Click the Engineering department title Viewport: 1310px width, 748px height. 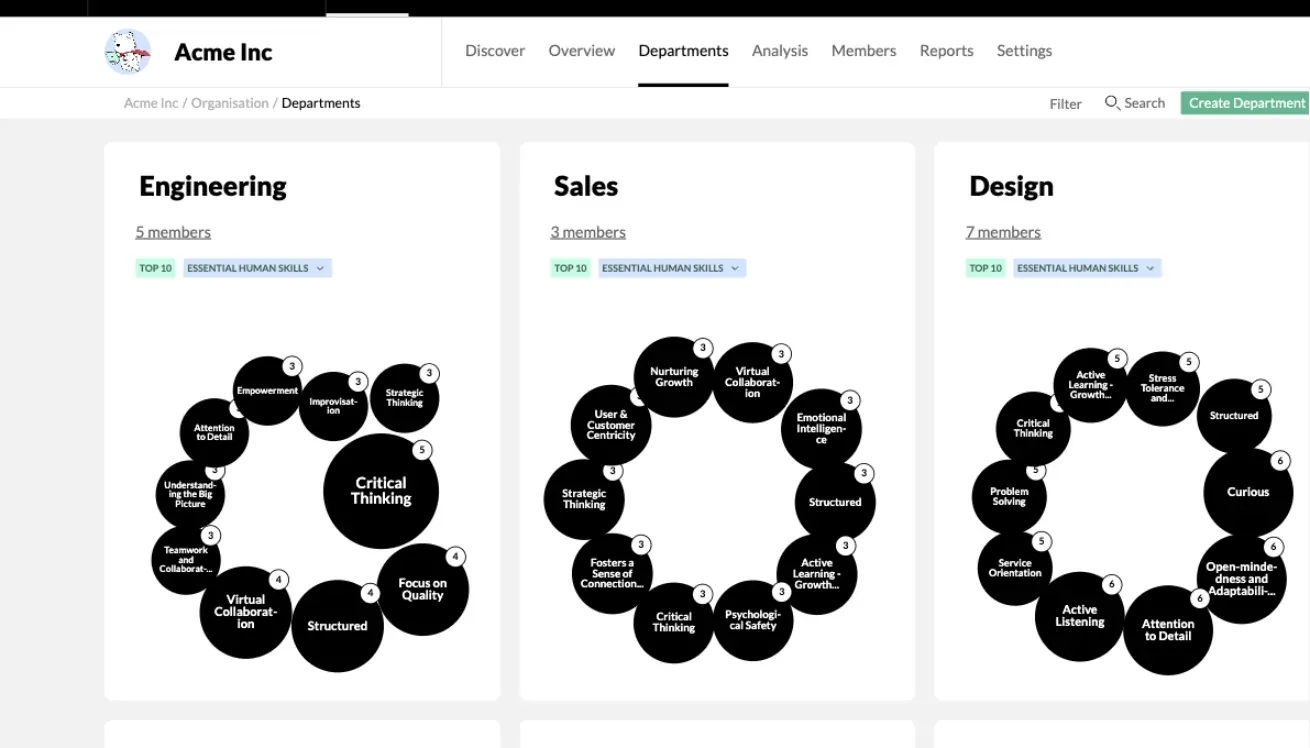(213, 187)
